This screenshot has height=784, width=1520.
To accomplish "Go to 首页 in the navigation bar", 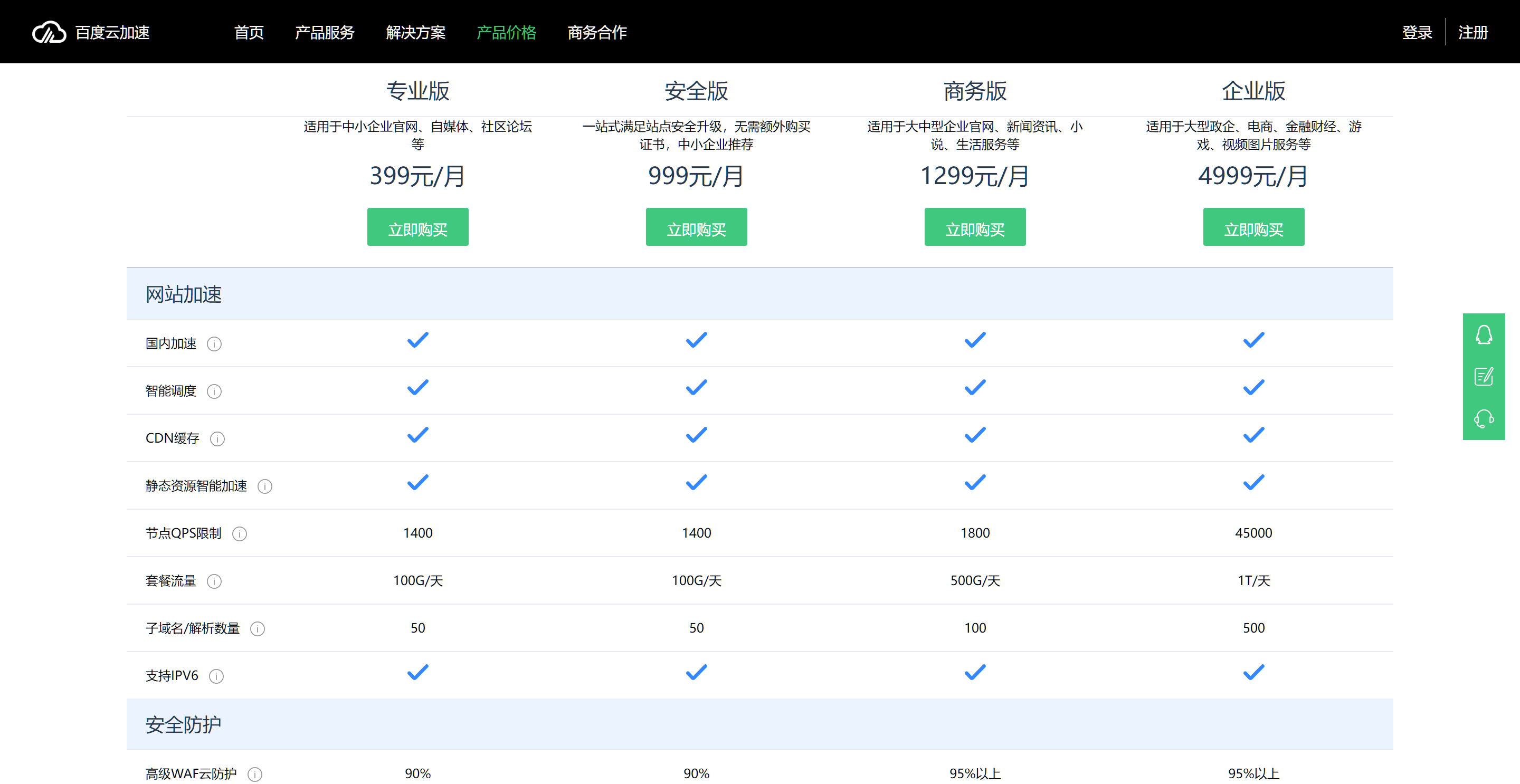I will [x=249, y=32].
